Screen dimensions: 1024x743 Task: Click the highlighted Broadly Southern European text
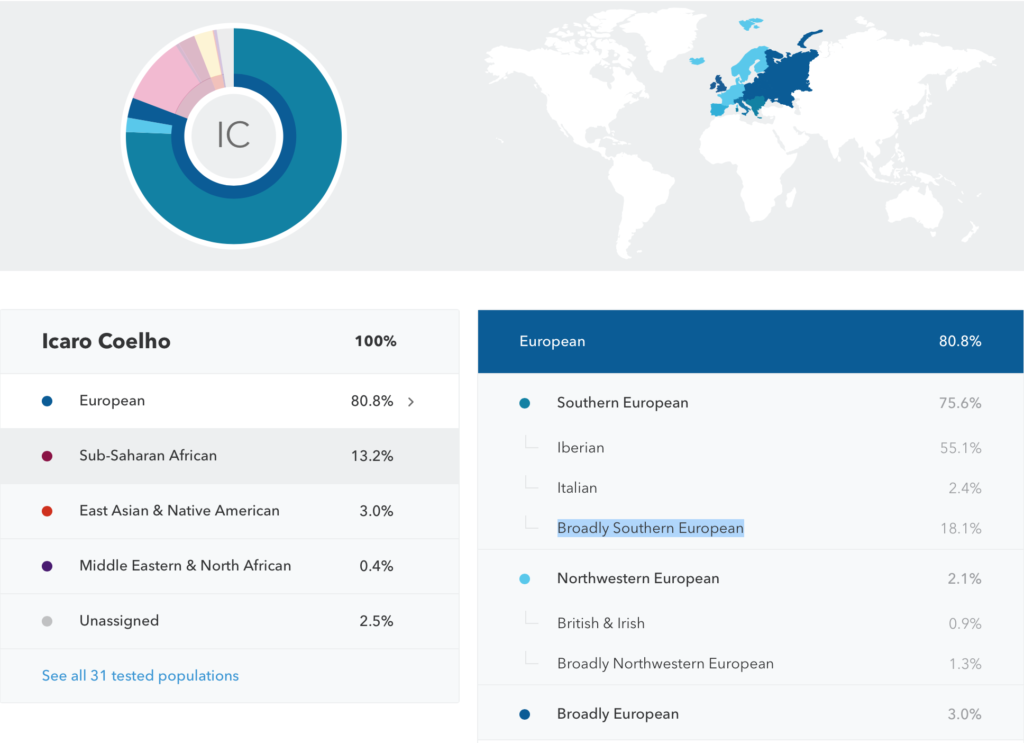click(650, 528)
